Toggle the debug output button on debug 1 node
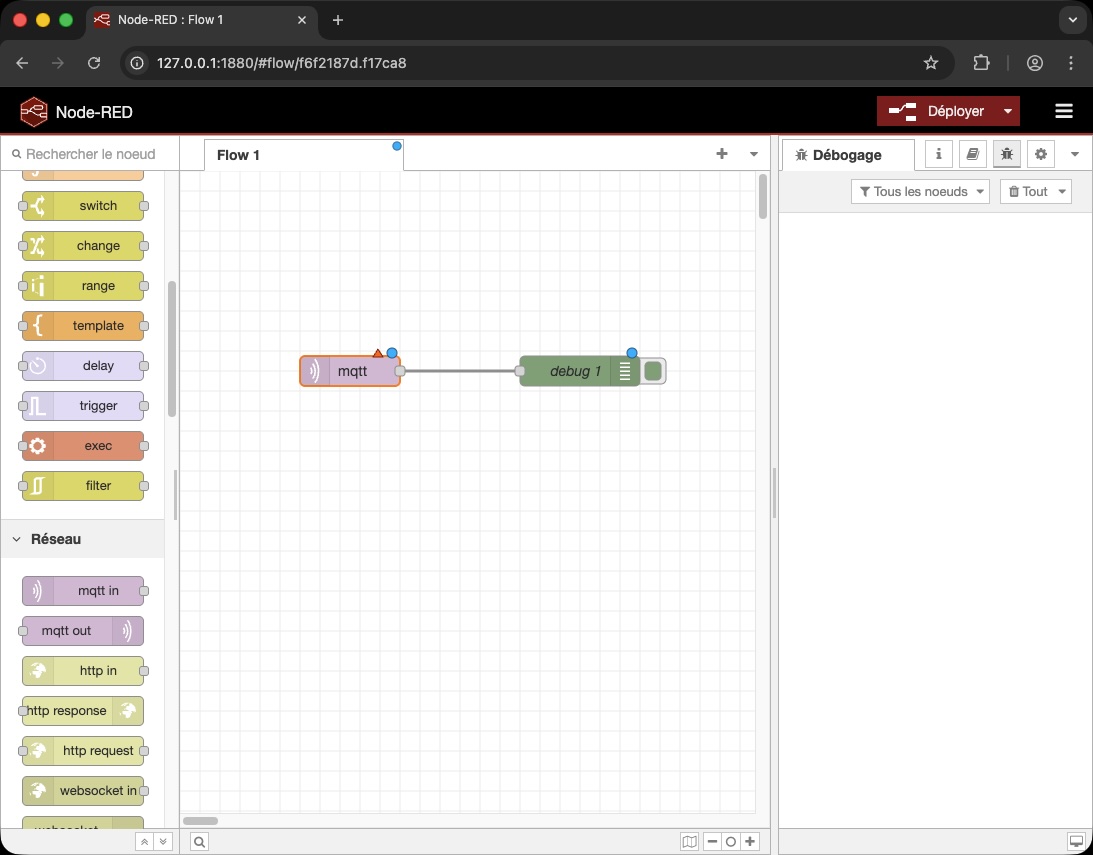The width and height of the screenshot is (1093, 855). [x=652, y=370]
